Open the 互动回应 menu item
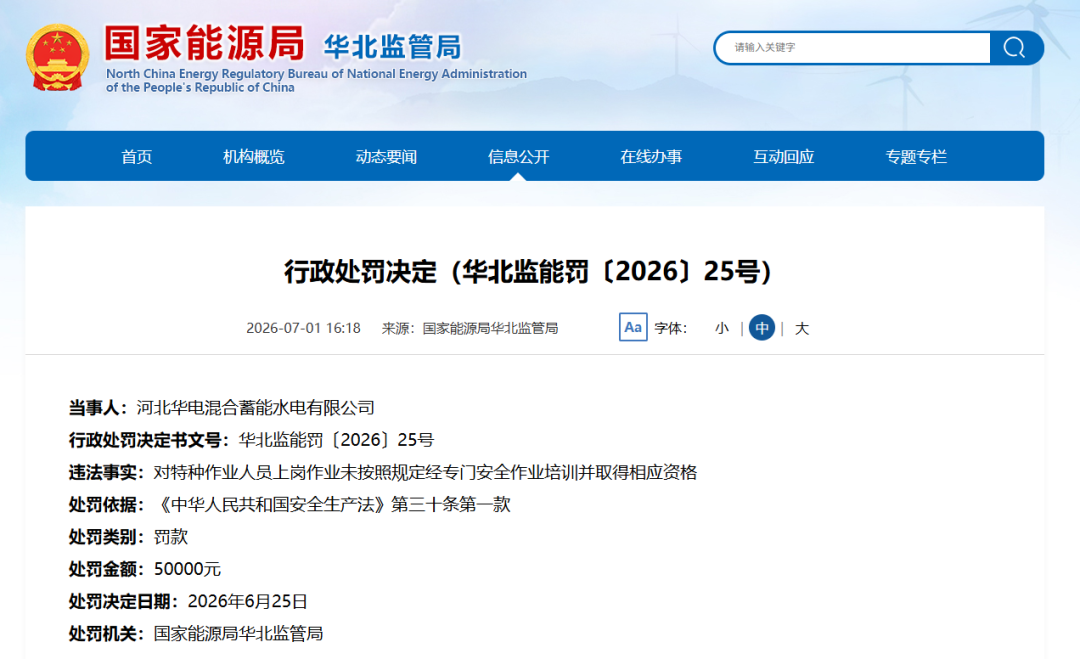This screenshot has width=1080, height=659. (783, 157)
